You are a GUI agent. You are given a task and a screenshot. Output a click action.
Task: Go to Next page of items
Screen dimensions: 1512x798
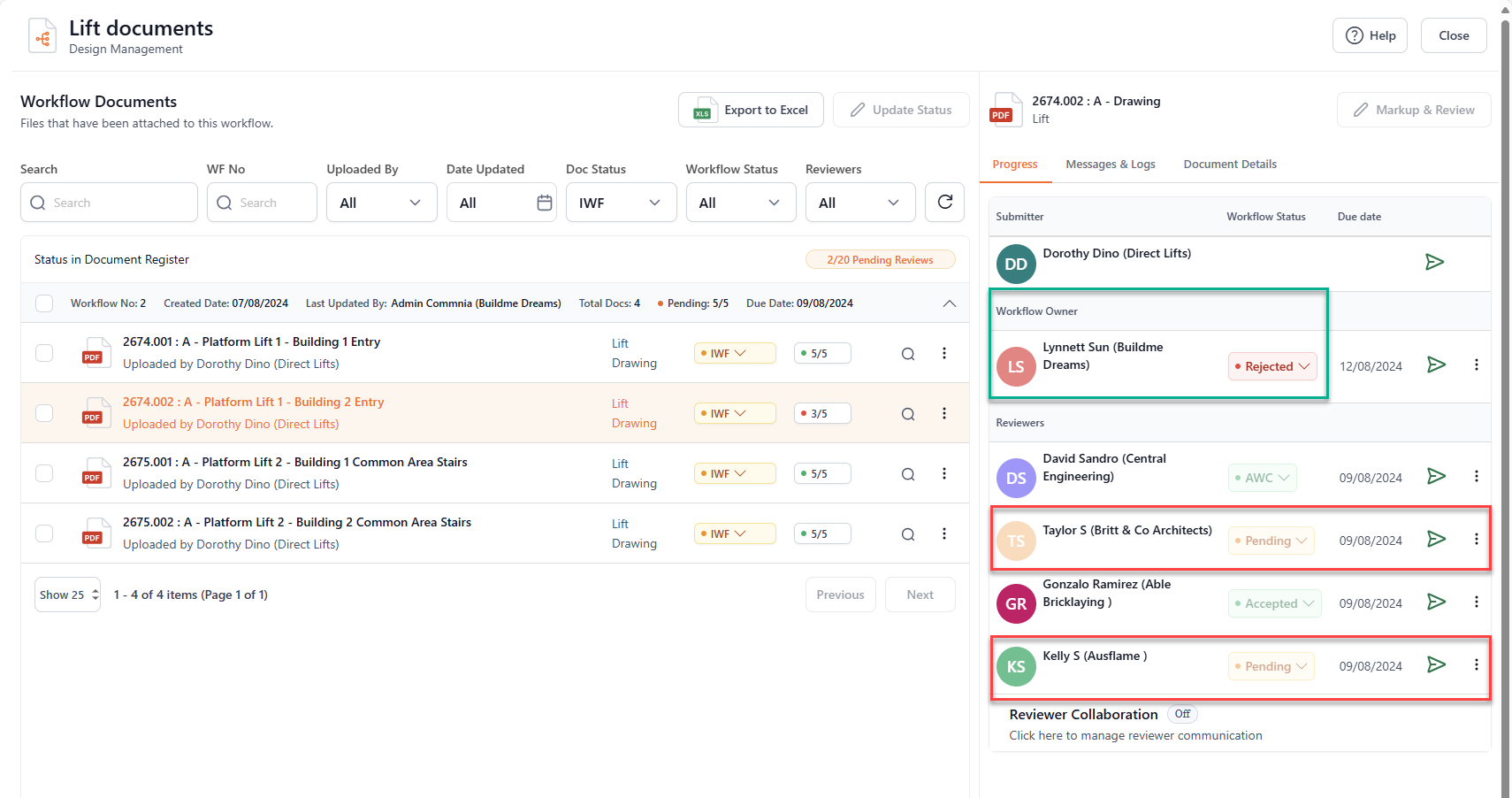click(920, 595)
